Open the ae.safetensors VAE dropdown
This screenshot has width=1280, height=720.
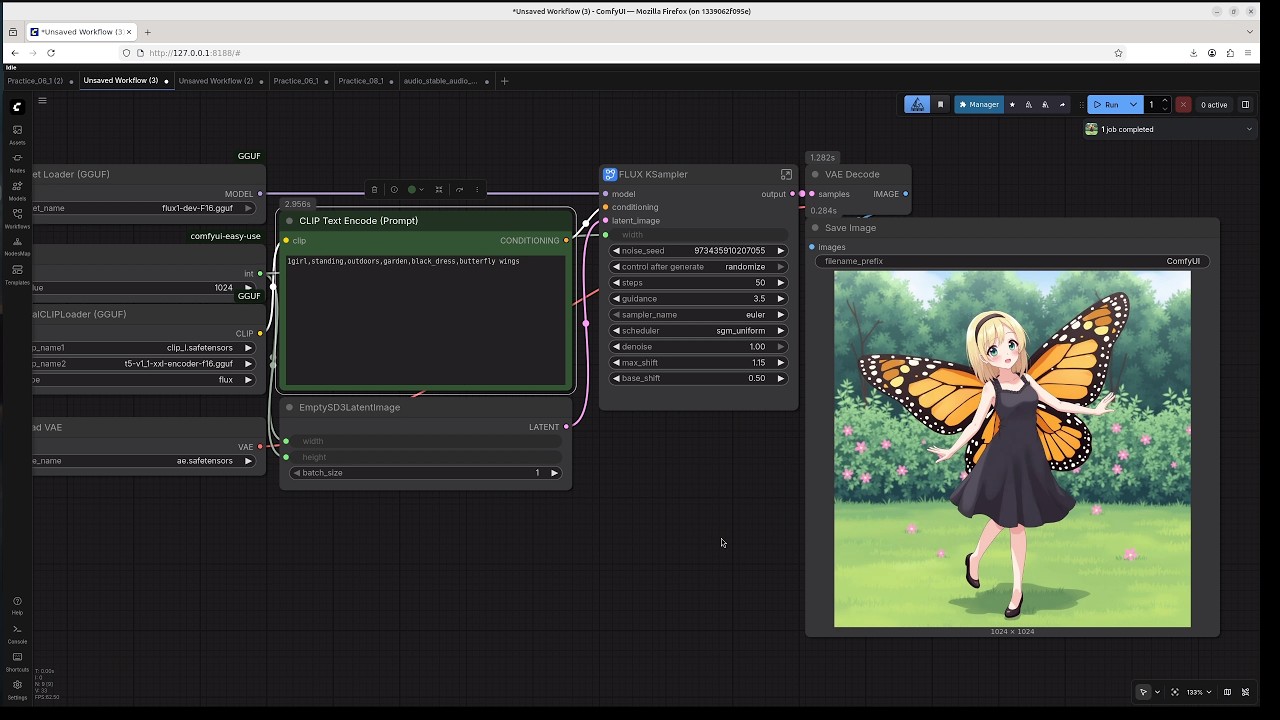point(144,461)
